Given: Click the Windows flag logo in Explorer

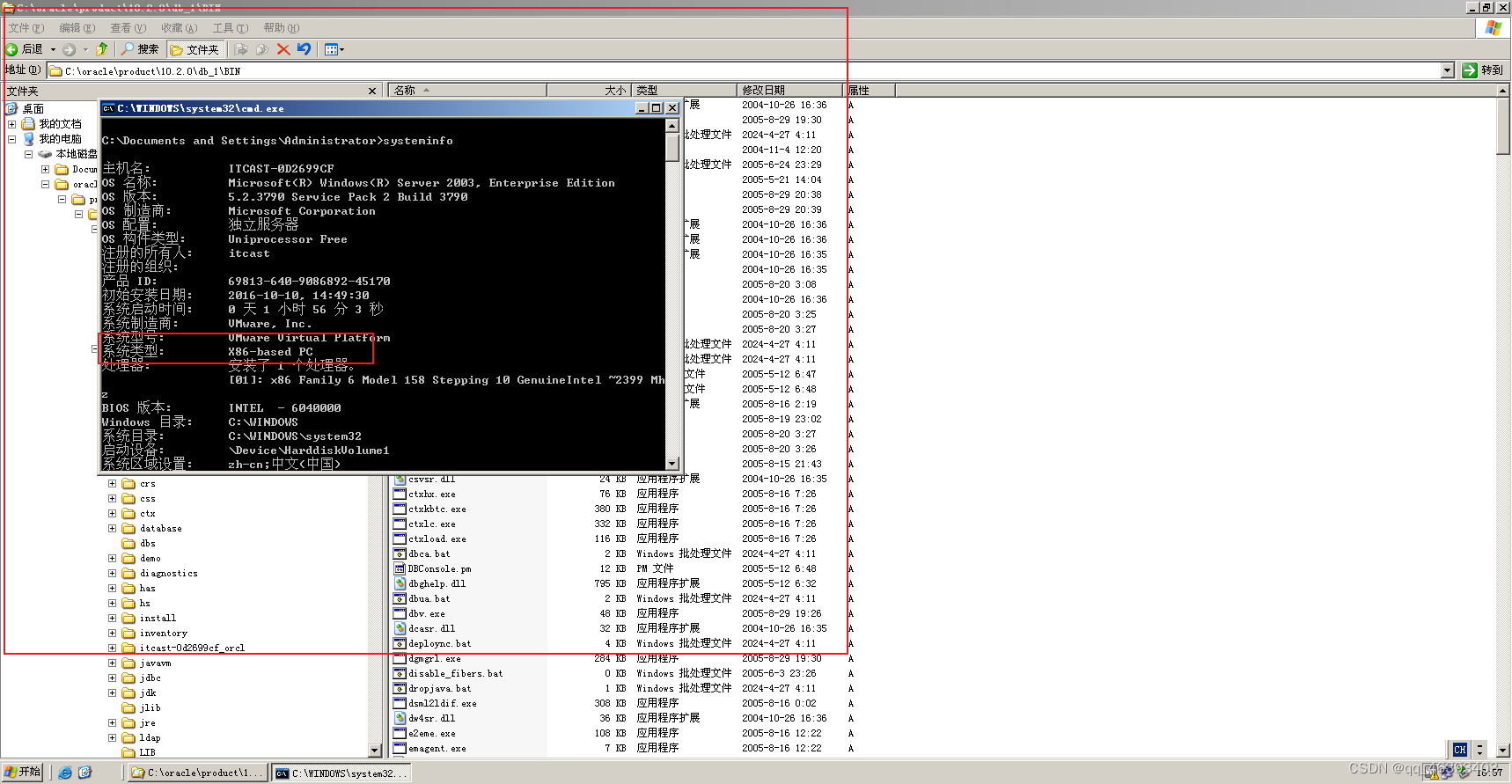Looking at the screenshot, I should [x=1493, y=28].
